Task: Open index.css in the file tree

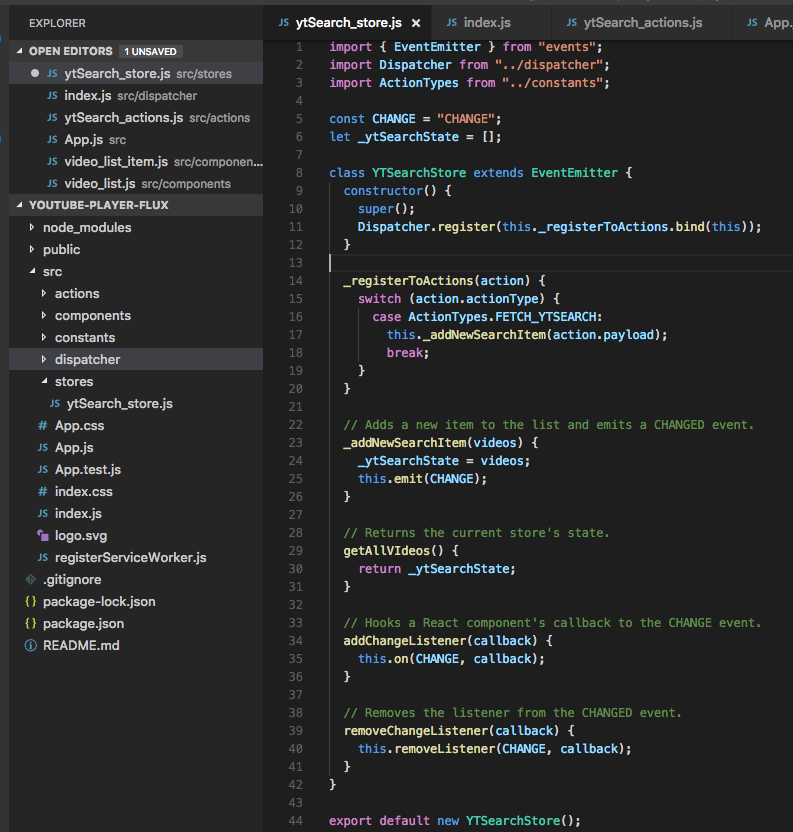Action: pyautogui.click(x=136, y=491)
